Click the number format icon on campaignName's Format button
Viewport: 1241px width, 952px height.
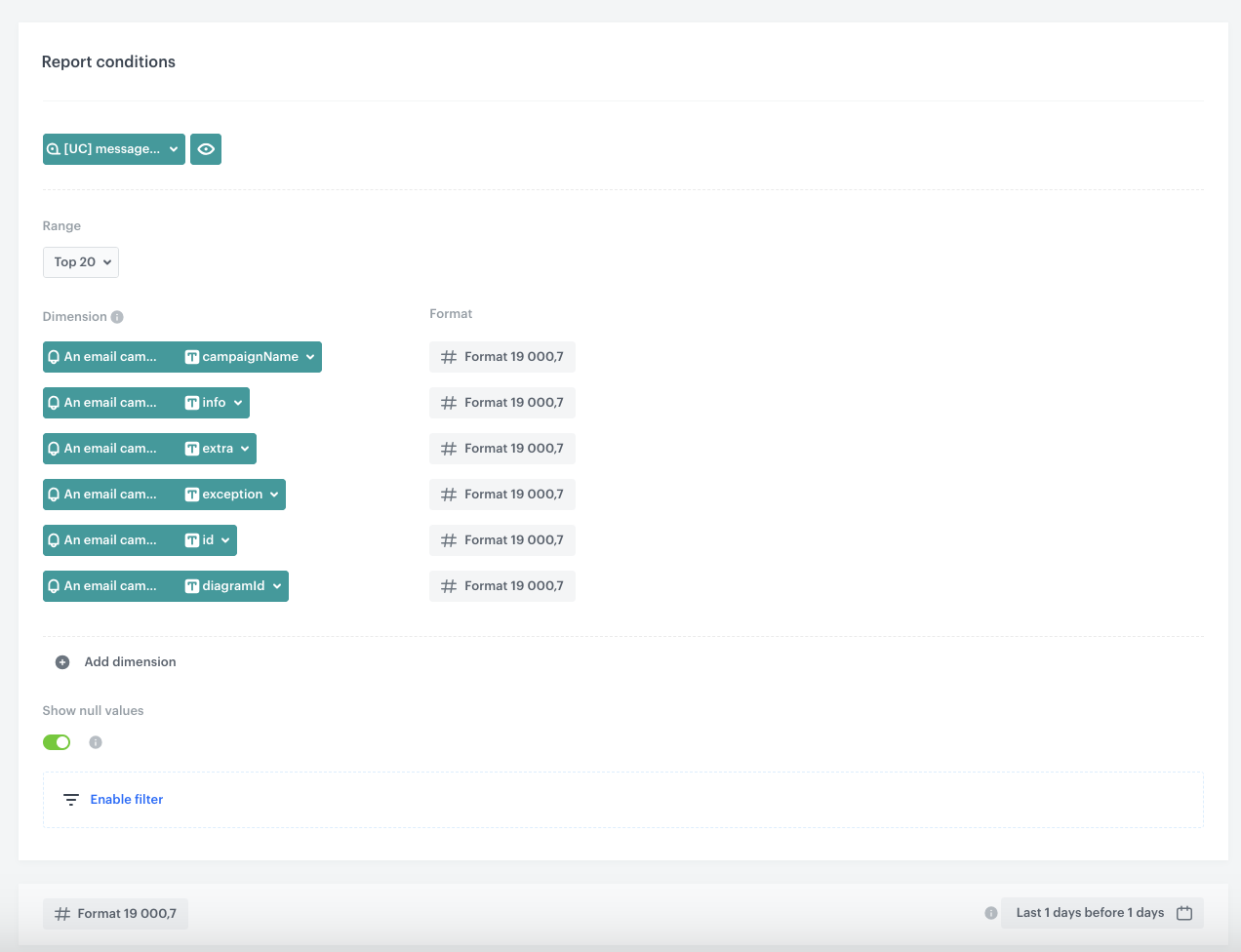pos(448,356)
